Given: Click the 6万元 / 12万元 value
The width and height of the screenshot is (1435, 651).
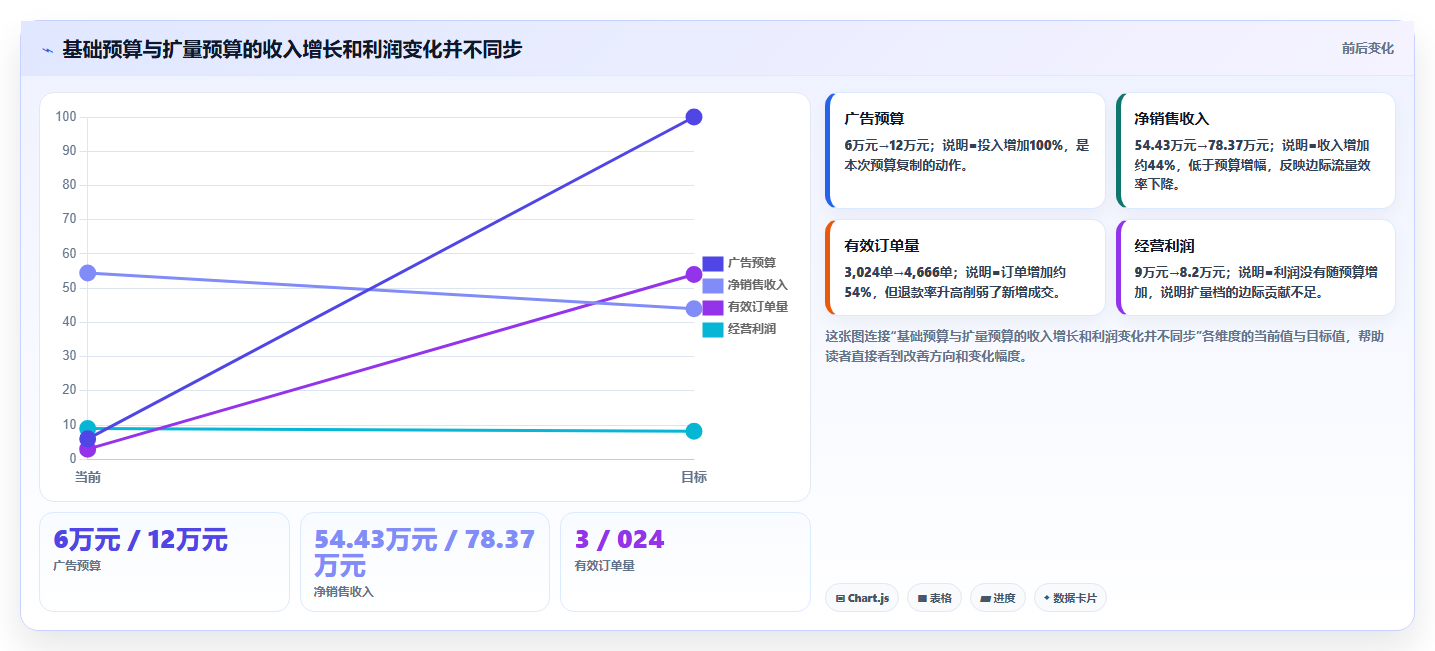Looking at the screenshot, I should [140, 540].
